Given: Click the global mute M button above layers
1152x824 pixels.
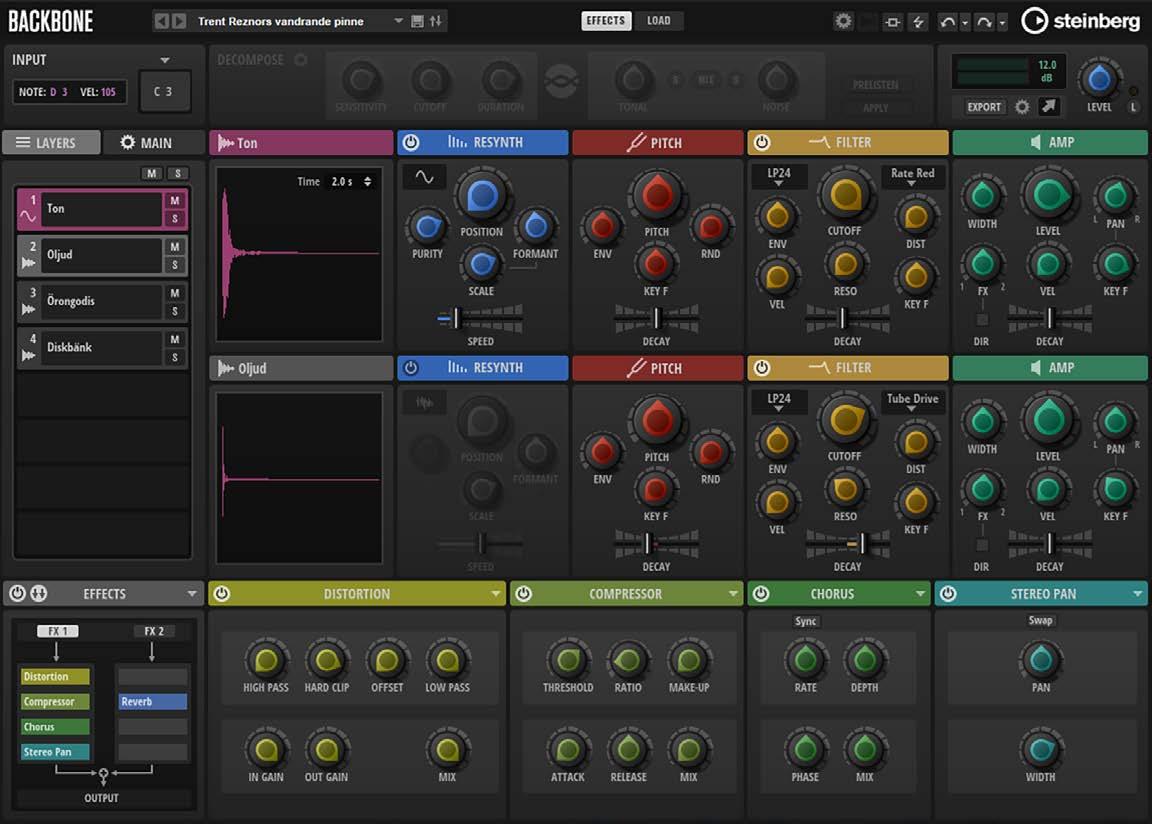Looking at the screenshot, I should [151, 173].
